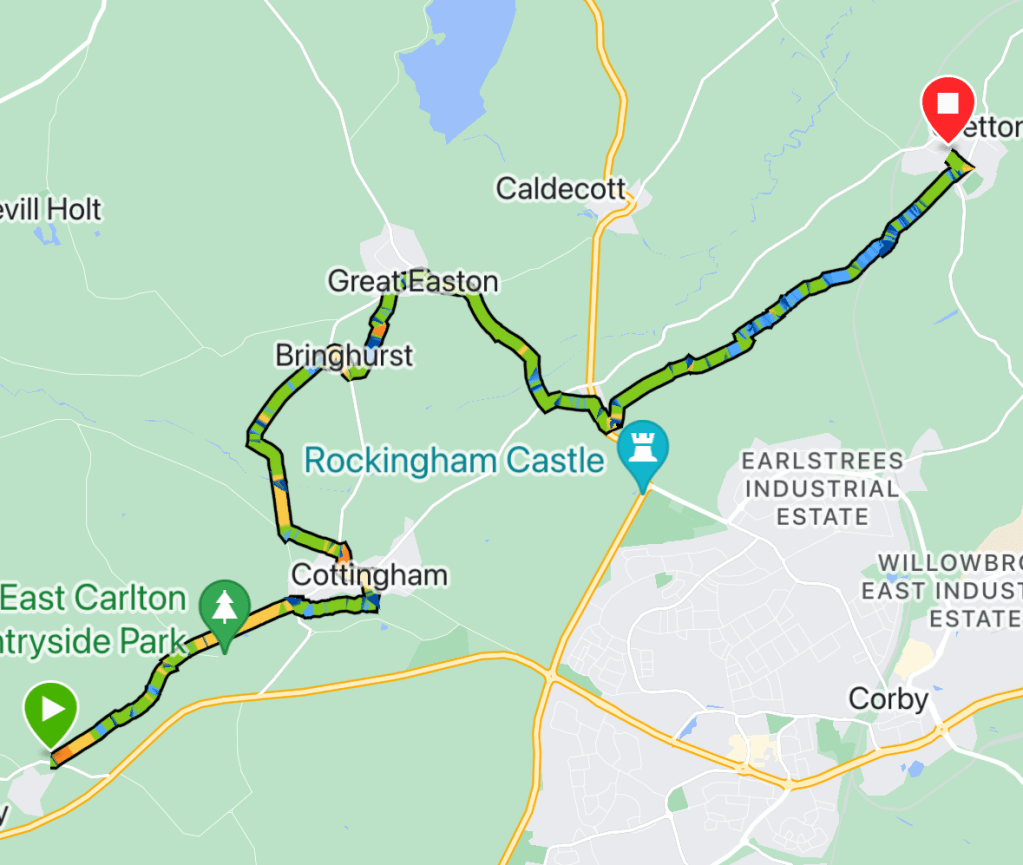The image size is (1023, 865).
Task: Click the Corby town label
Action: [888, 699]
